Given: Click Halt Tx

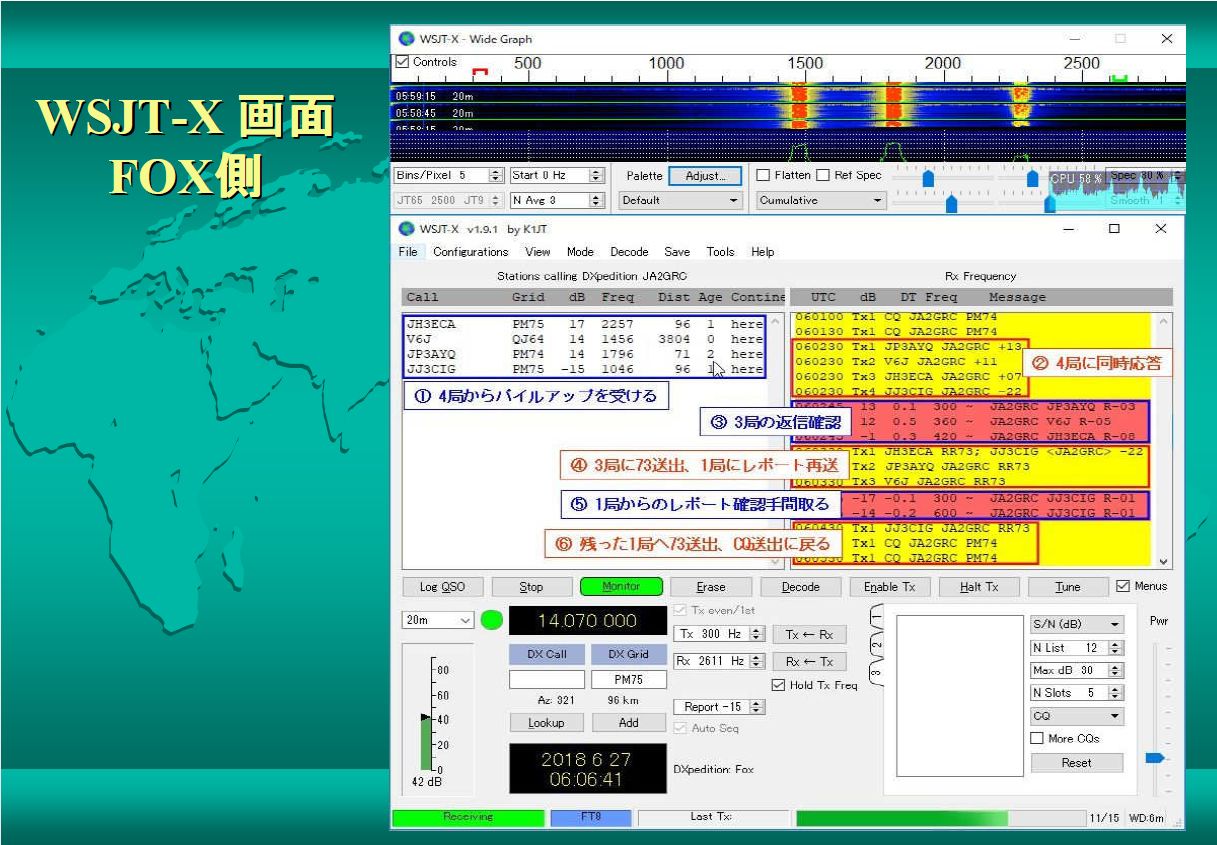Looking at the screenshot, I should 979,587.
